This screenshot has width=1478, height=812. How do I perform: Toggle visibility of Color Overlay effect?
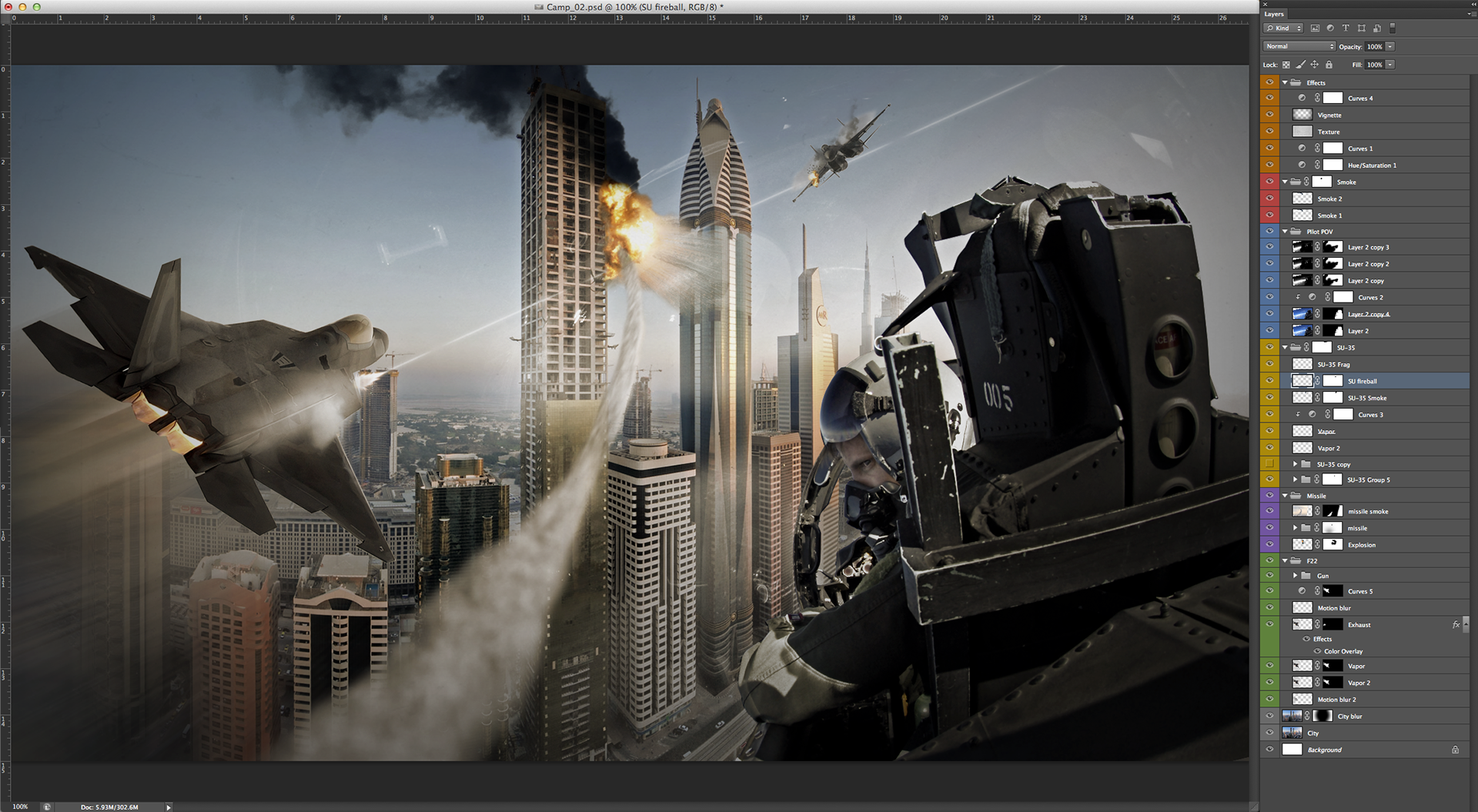pos(1317,651)
